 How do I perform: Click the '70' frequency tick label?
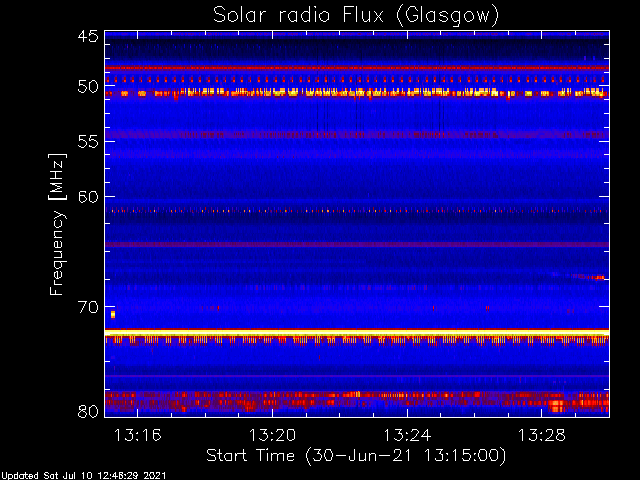coord(88,307)
